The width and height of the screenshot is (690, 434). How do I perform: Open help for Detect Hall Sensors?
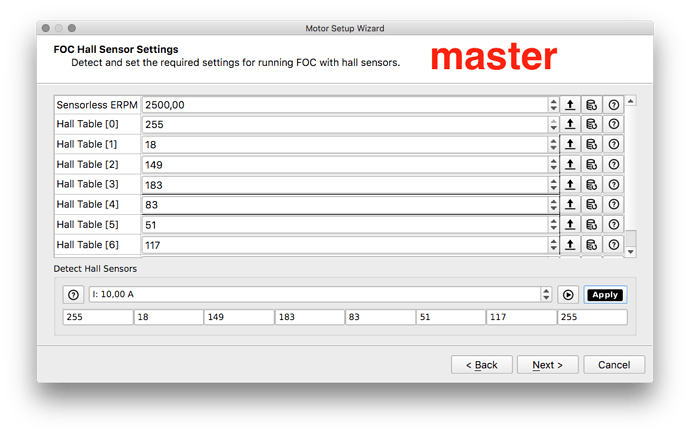[73, 294]
